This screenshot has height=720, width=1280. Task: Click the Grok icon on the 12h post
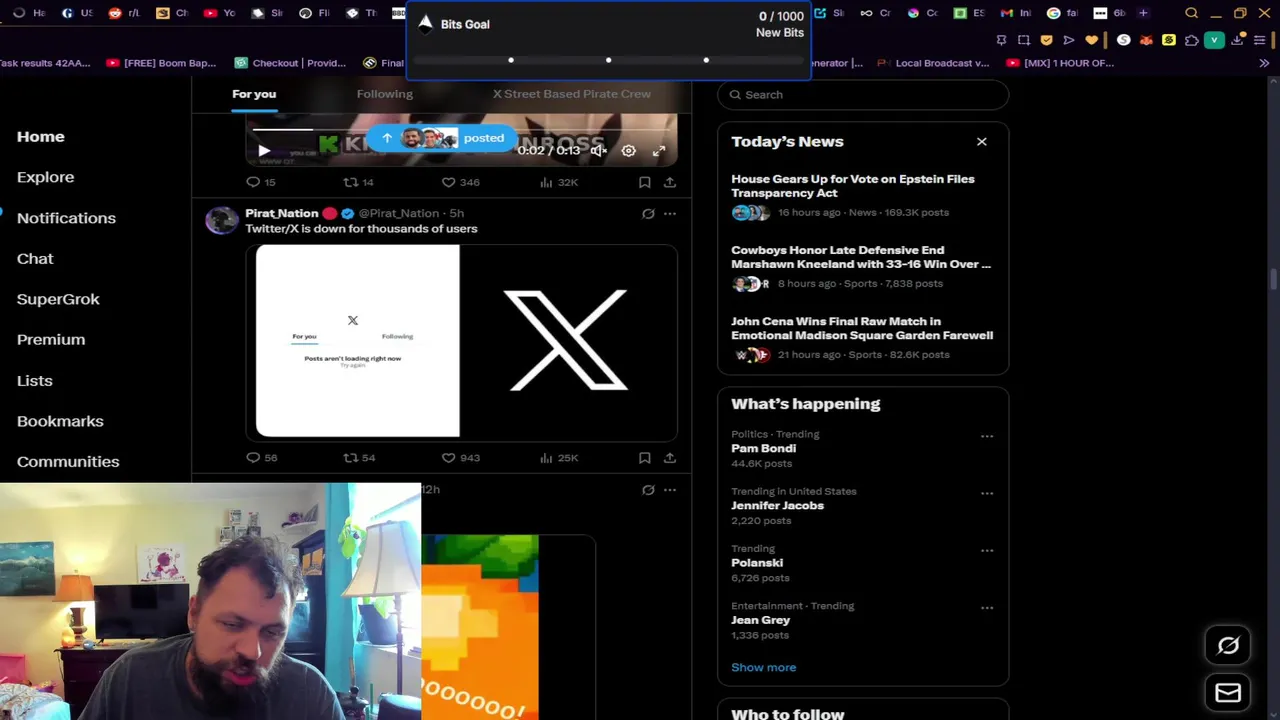coord(648,489)
